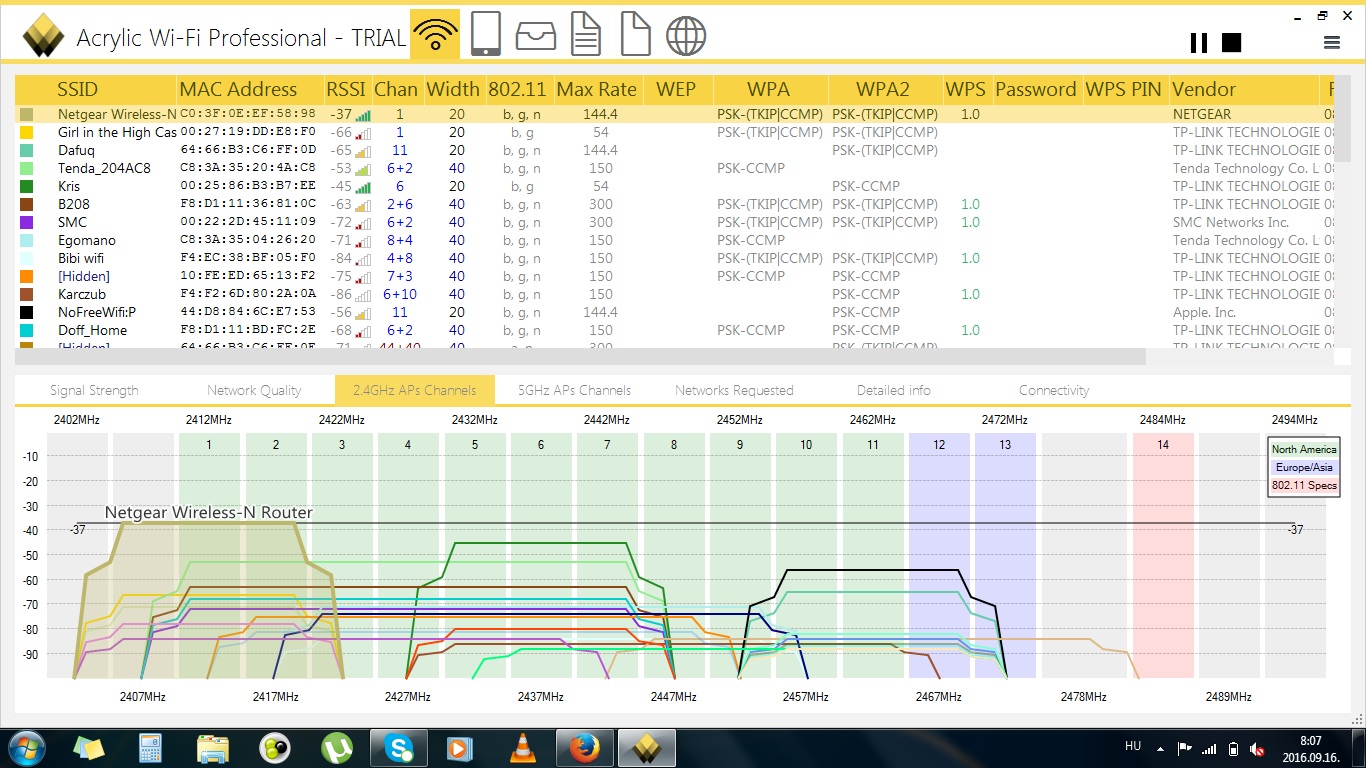Sort by RSSI column header
Image resolution: width=1366 pixels, height=768 pixels.
click(346, 89)
